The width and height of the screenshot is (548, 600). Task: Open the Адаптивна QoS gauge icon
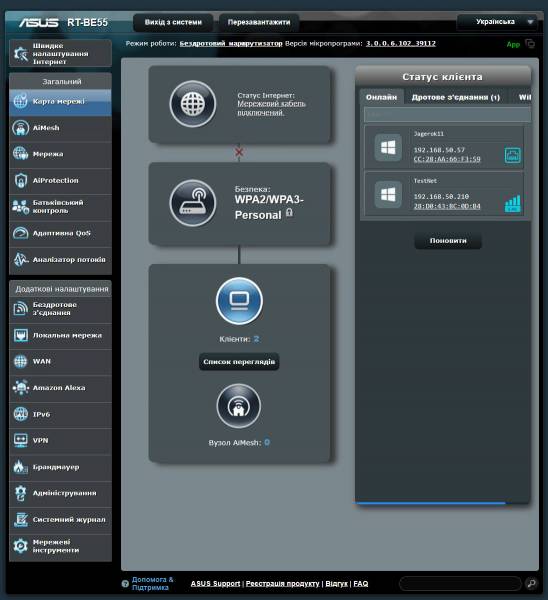pos(21,233)
